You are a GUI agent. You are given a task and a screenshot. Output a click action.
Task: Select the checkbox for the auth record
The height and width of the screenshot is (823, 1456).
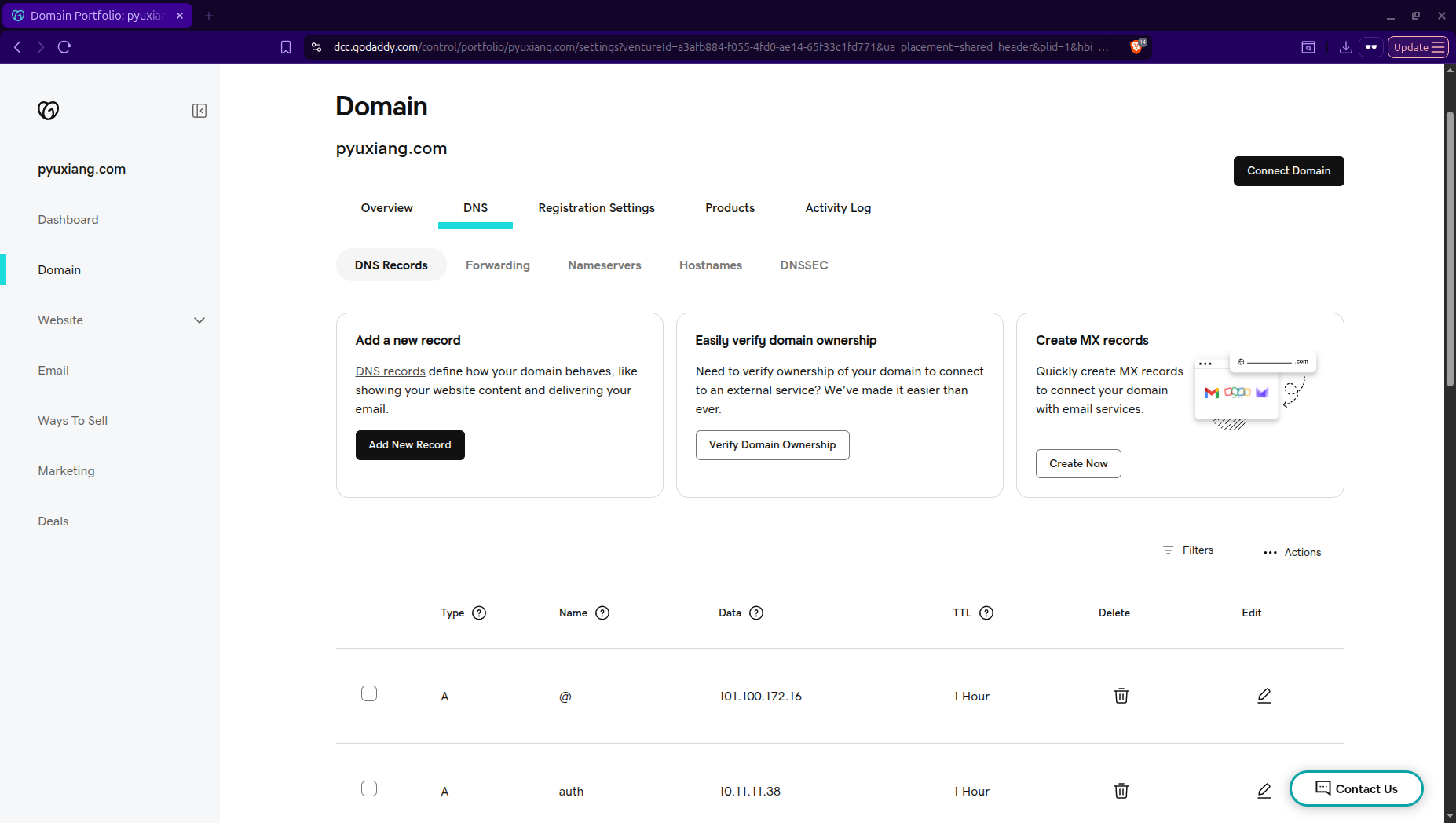[x=369, y=788]
